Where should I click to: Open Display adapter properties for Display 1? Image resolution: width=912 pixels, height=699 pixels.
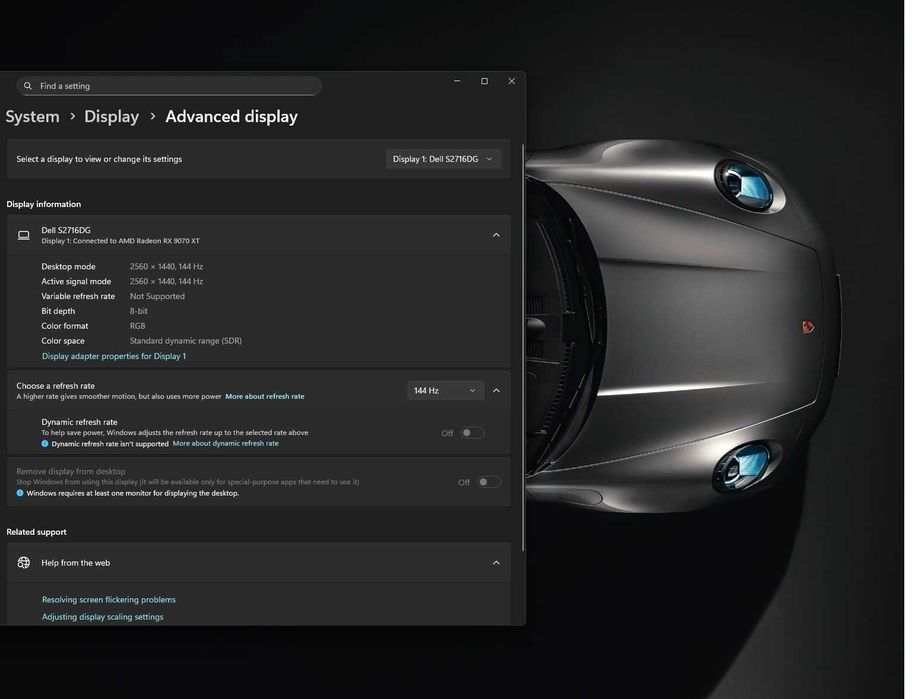[114, 356]
